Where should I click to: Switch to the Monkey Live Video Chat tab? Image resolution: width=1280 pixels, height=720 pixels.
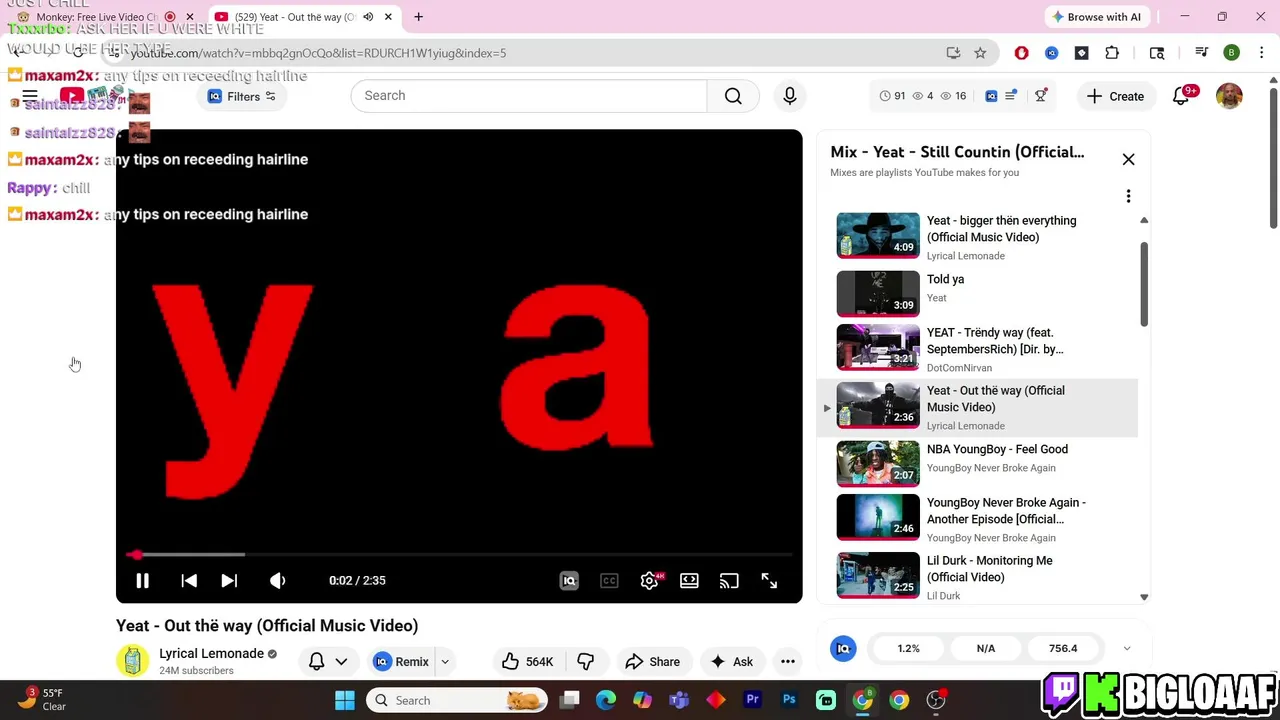(95, 17)
